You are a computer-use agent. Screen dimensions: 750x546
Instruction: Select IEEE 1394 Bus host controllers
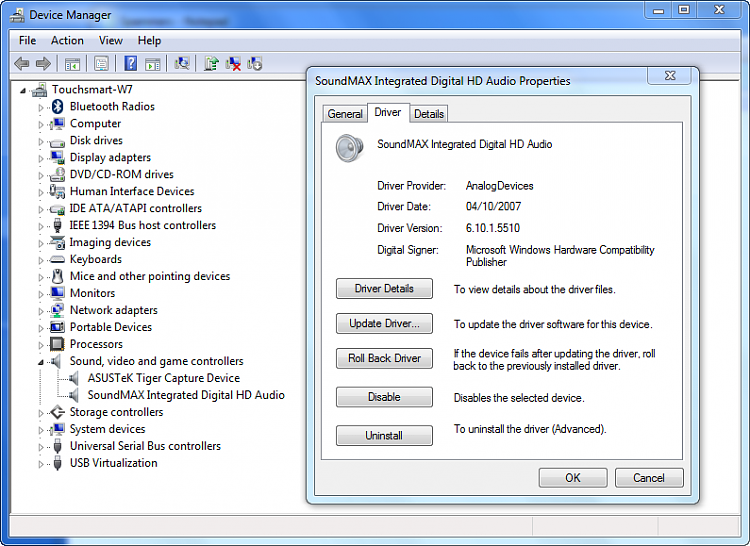pyautogui.click(x=143, y=225)
